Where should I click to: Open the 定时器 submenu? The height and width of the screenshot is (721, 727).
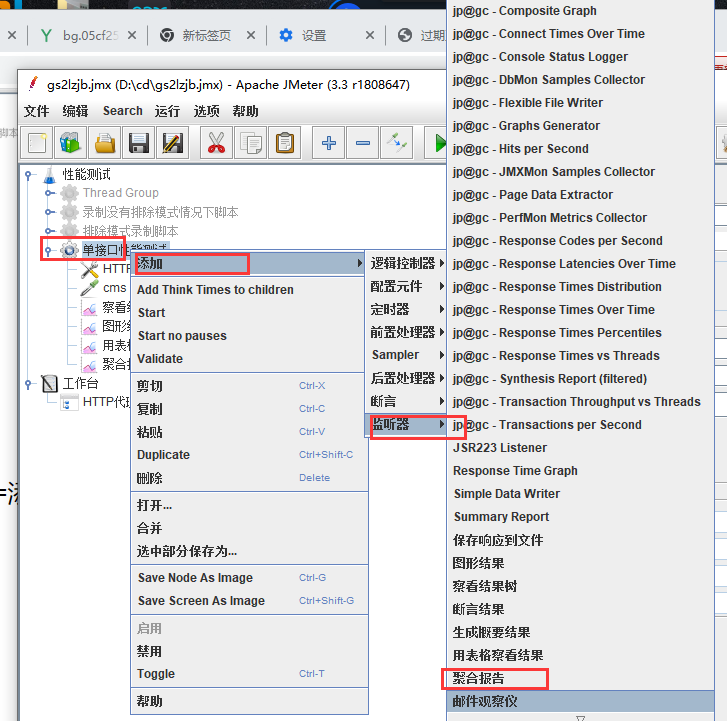tap(406, 309)
